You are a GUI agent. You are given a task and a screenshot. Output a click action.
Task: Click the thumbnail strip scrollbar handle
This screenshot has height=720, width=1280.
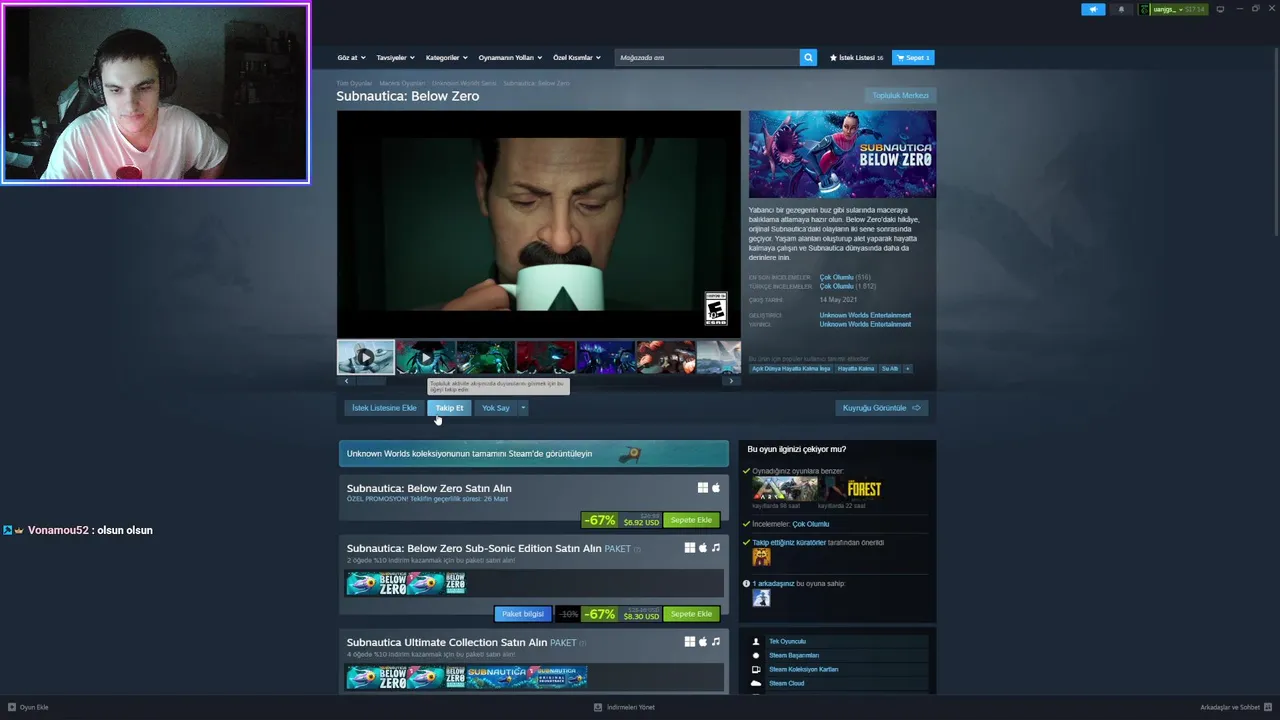click(370, 381)
